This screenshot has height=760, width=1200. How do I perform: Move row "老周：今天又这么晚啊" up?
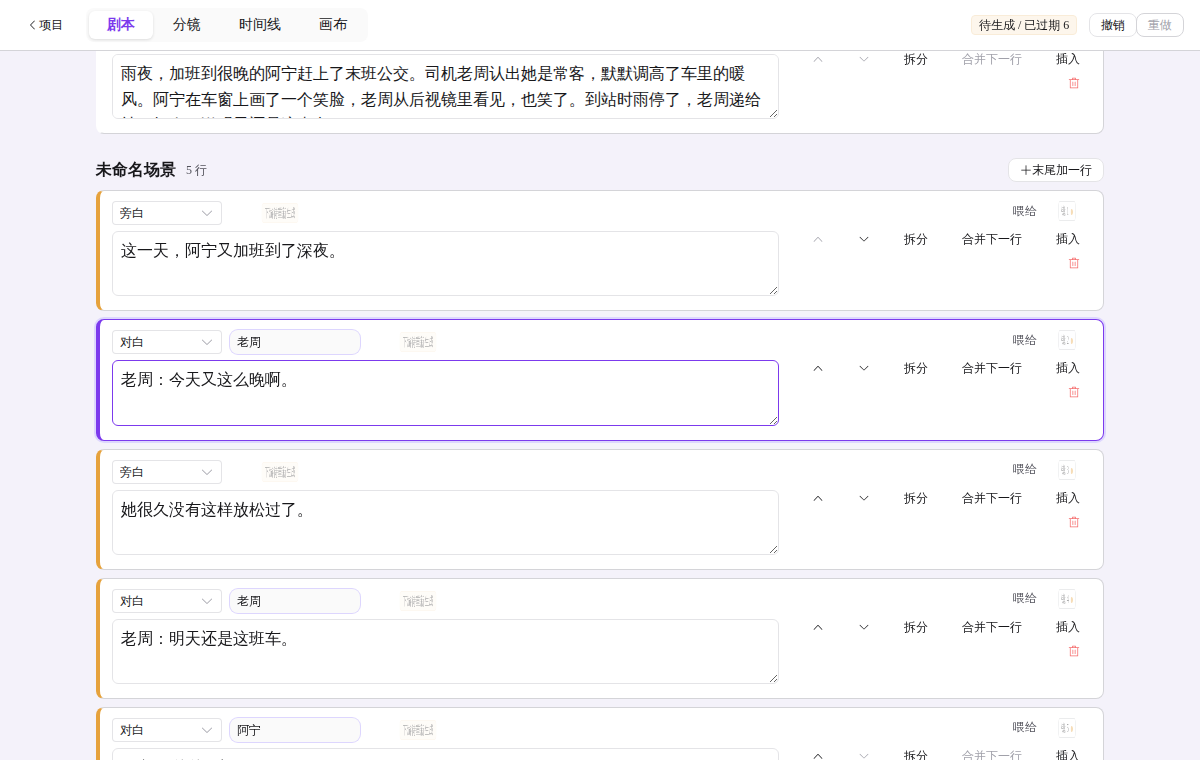[818, 368]
